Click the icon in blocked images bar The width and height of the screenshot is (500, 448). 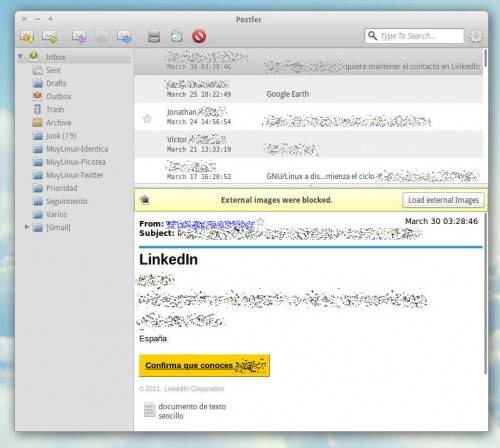click(145, 200)
